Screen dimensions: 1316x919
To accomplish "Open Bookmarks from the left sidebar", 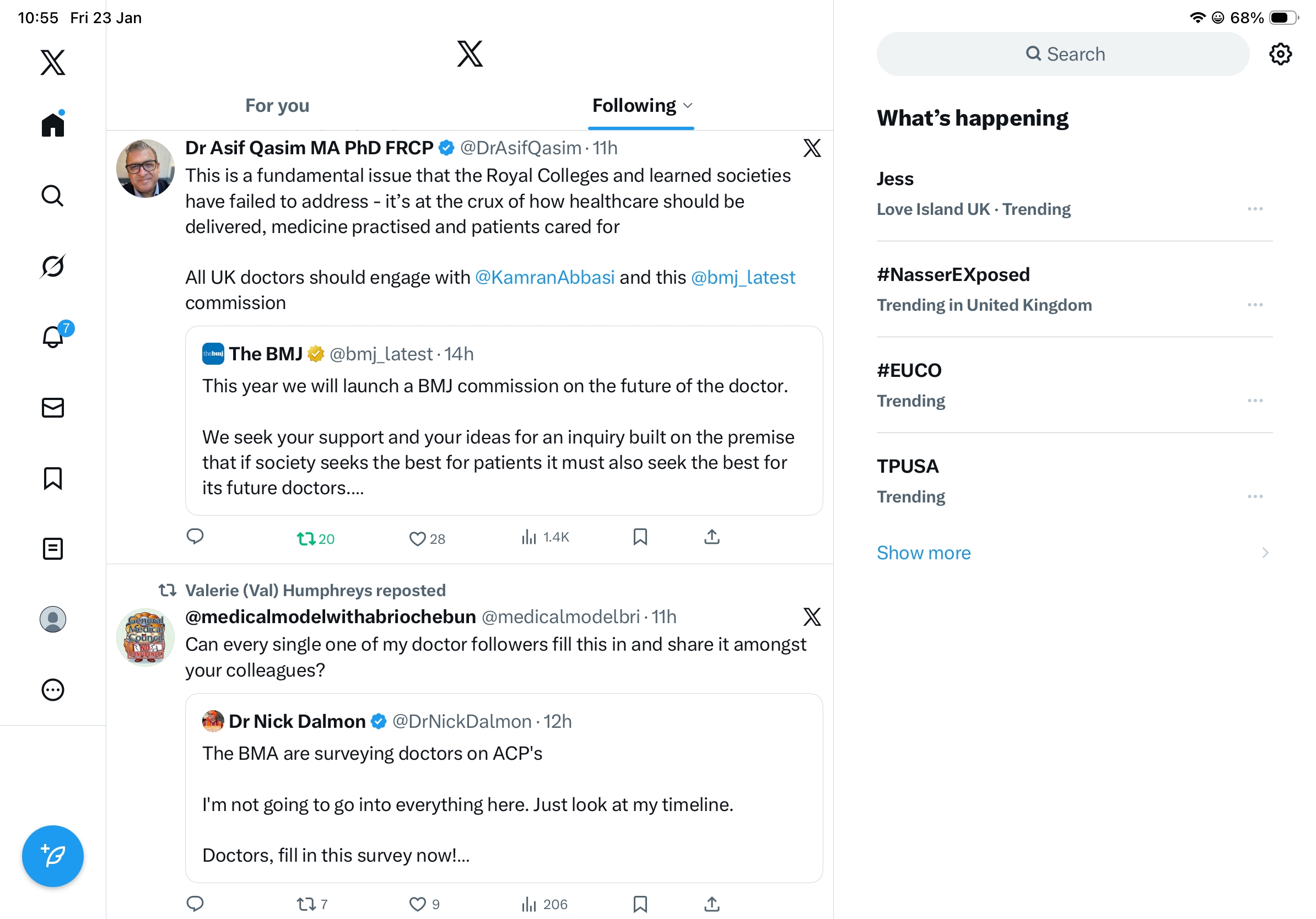I will point(53,478).
